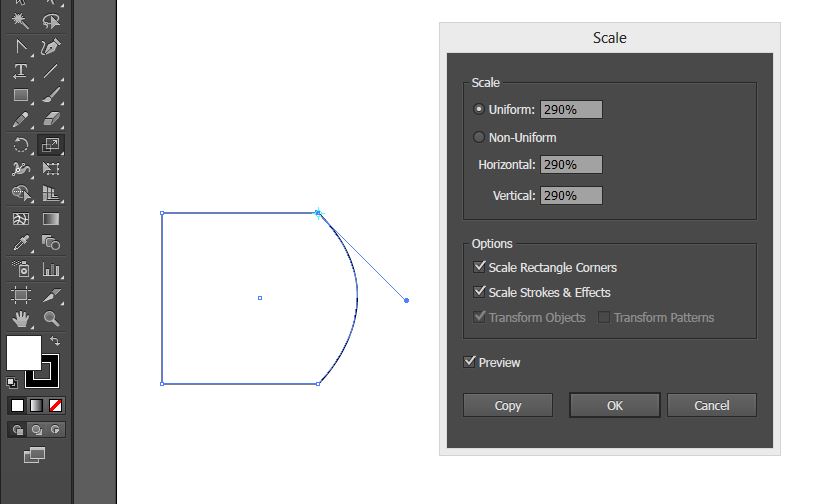Select the Gradient tool
Image resolution: width=829 pixels, height=504 pixels.
(x=51, y=219)
